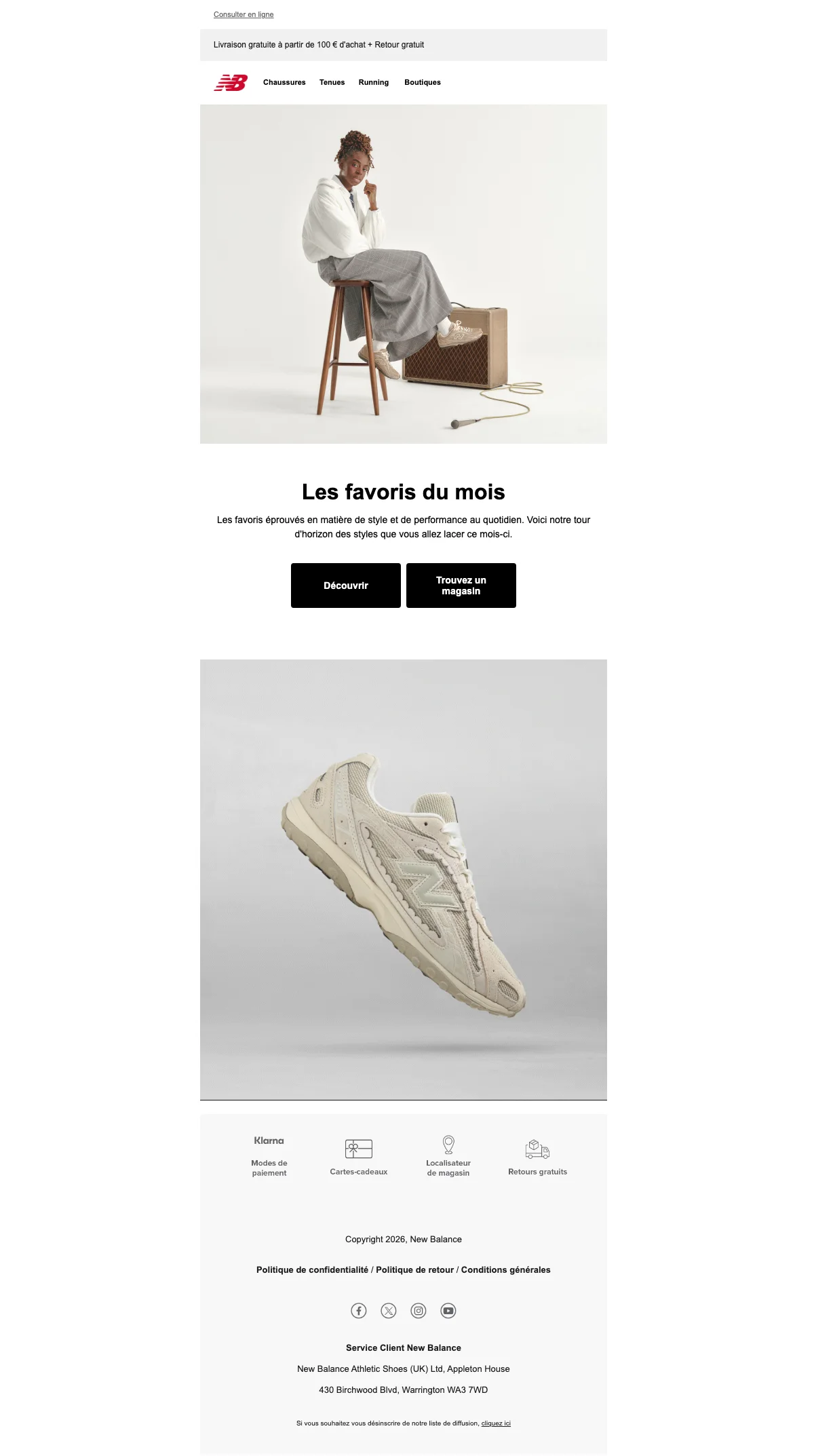
Task: Open the X social icon
Action: 389,1311
